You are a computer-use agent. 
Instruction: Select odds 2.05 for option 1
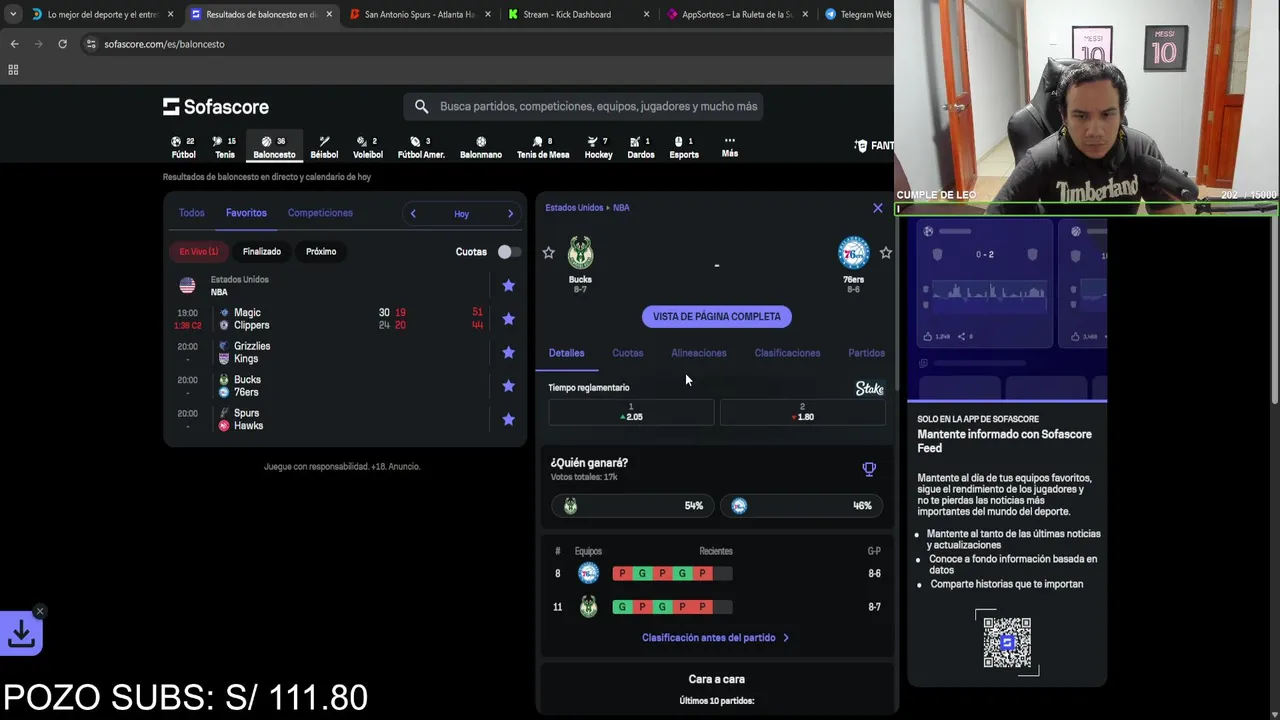click(x=631, y=412)
